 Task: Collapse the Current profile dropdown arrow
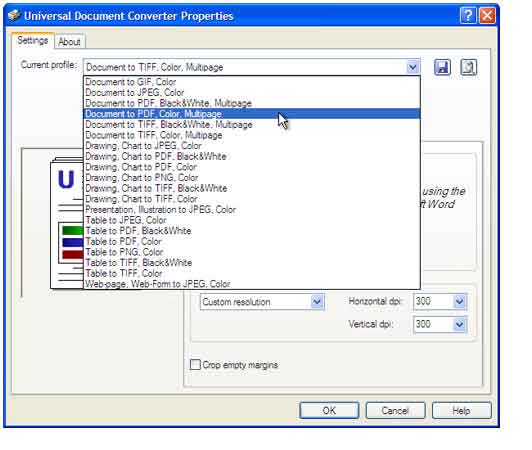coord(413,67)
